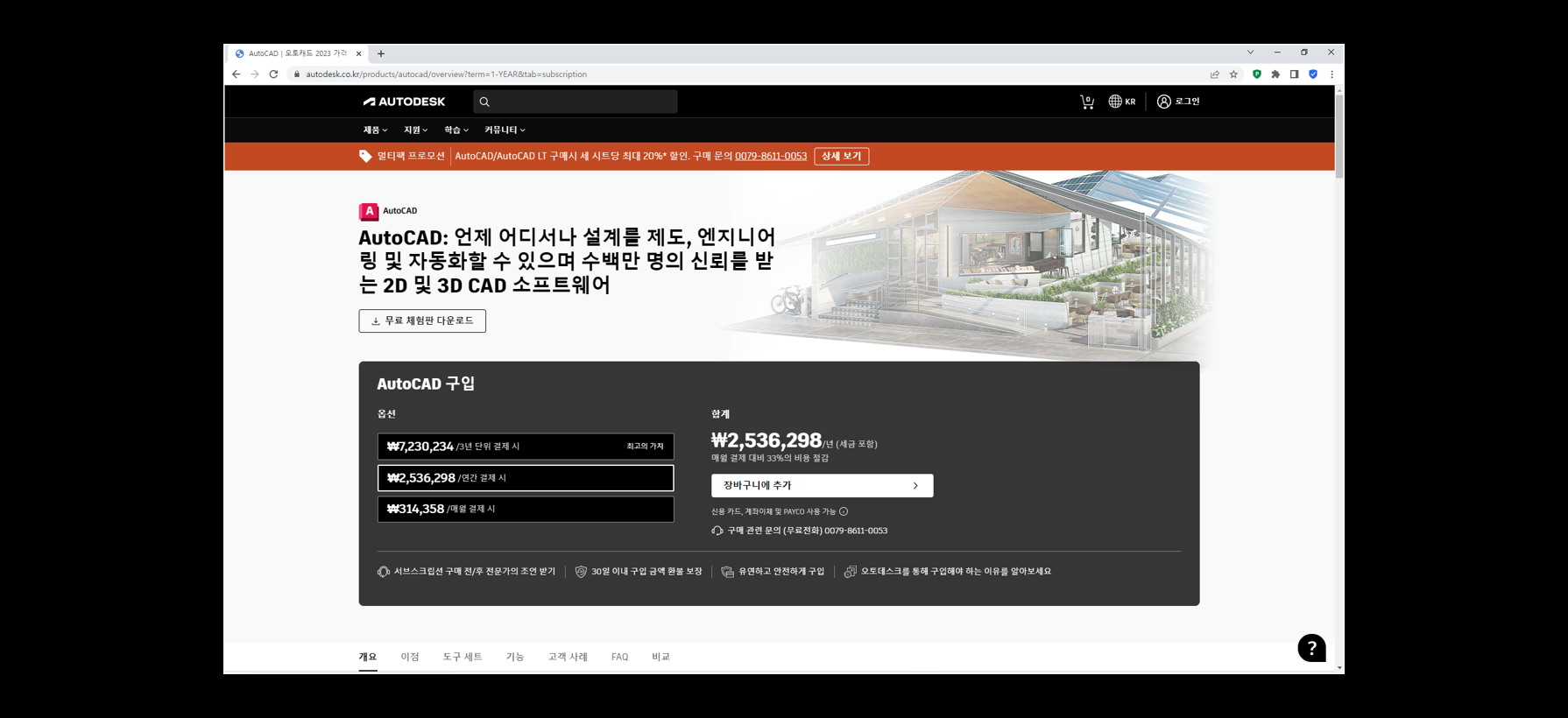Click the promotion tag icon in orange banner

(x=365, y=156)
